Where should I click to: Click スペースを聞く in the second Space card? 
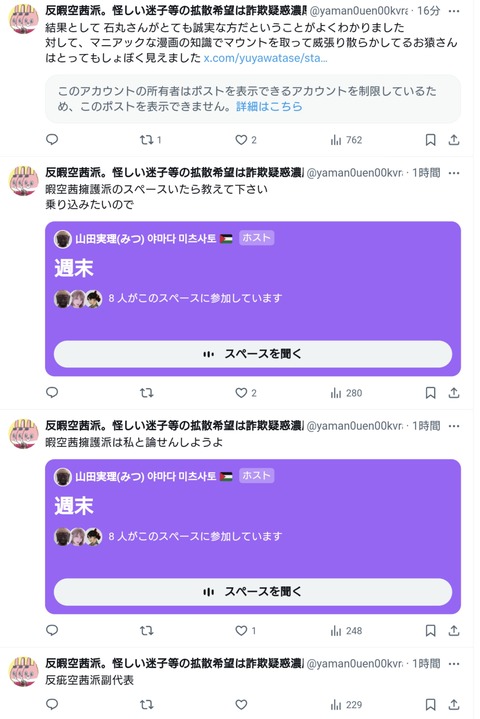[x=253, y=592]
